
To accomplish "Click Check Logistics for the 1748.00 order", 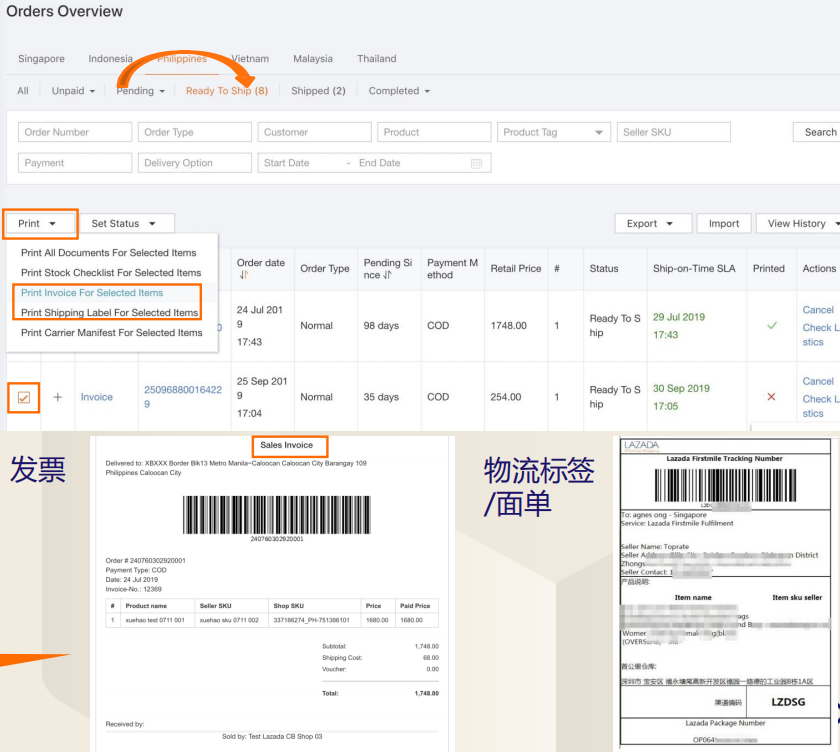I will coord(821,335).
